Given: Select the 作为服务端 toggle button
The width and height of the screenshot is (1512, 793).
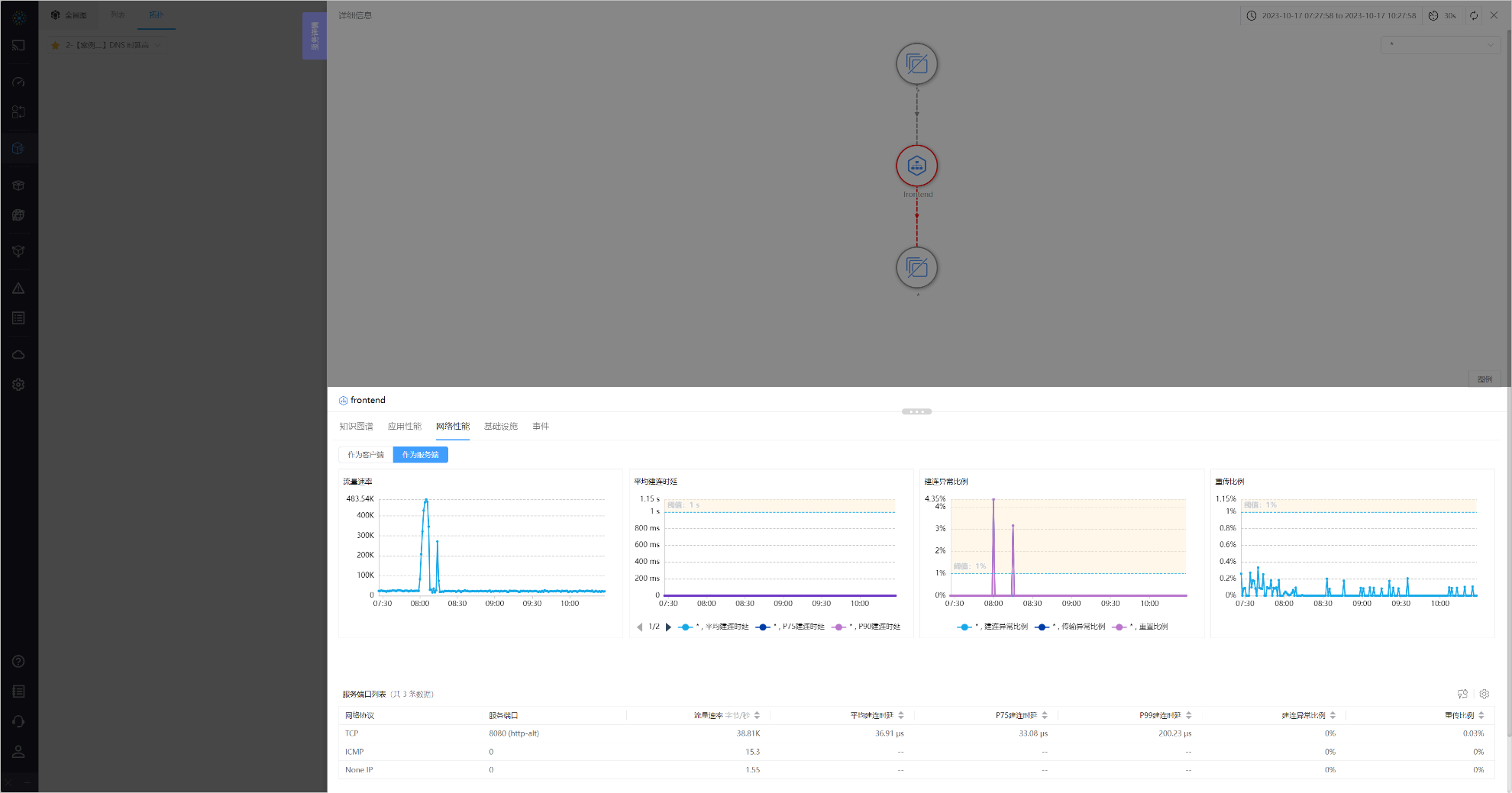Looking at the screenshot, I should 420,455.
